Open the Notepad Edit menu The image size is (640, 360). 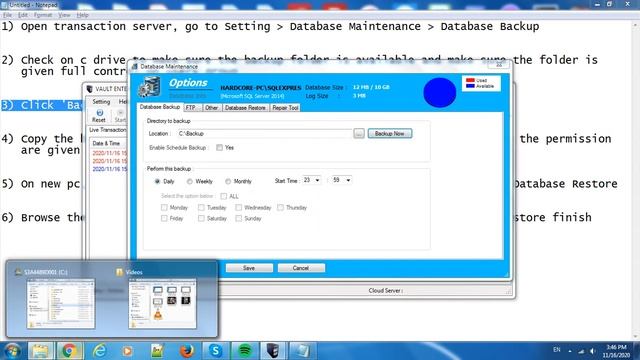(23, 15)
